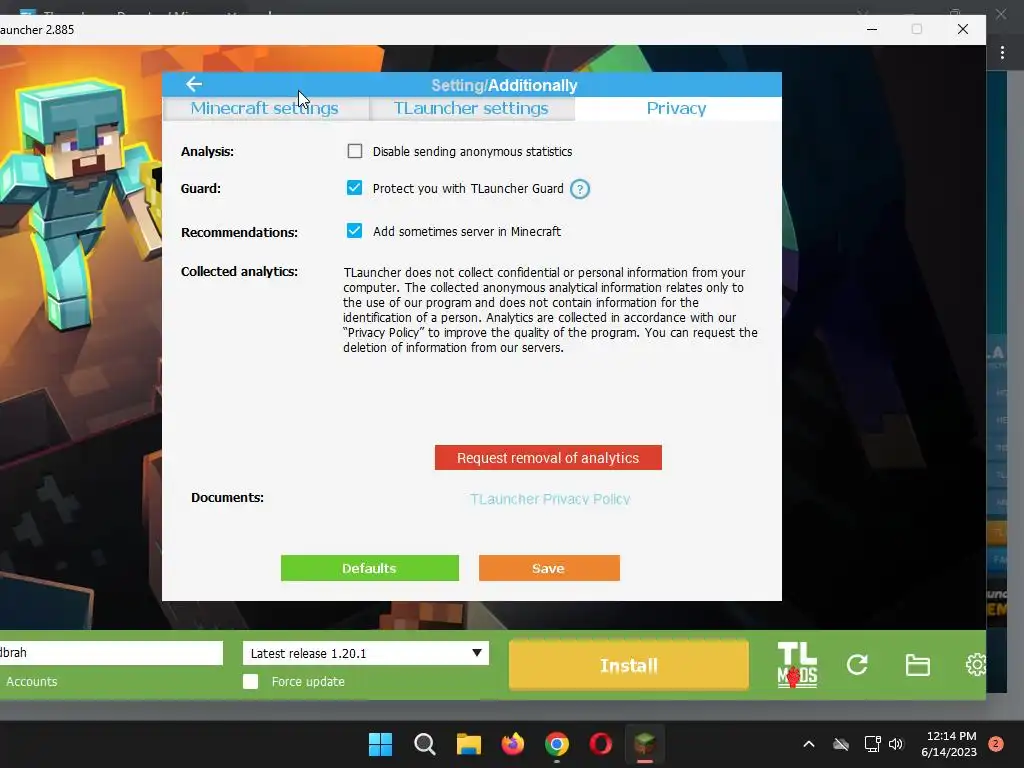Enable Disable sending anonymous statistics checkbox
The height and width of the screenshot is (768, 1024).
tap(355, 152)
